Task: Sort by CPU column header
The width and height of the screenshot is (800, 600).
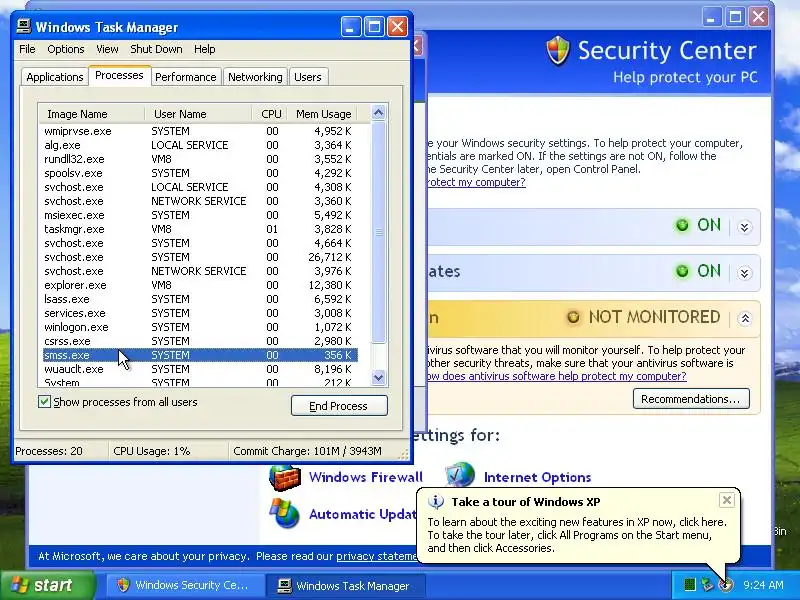Action: [x=269, y=114]
